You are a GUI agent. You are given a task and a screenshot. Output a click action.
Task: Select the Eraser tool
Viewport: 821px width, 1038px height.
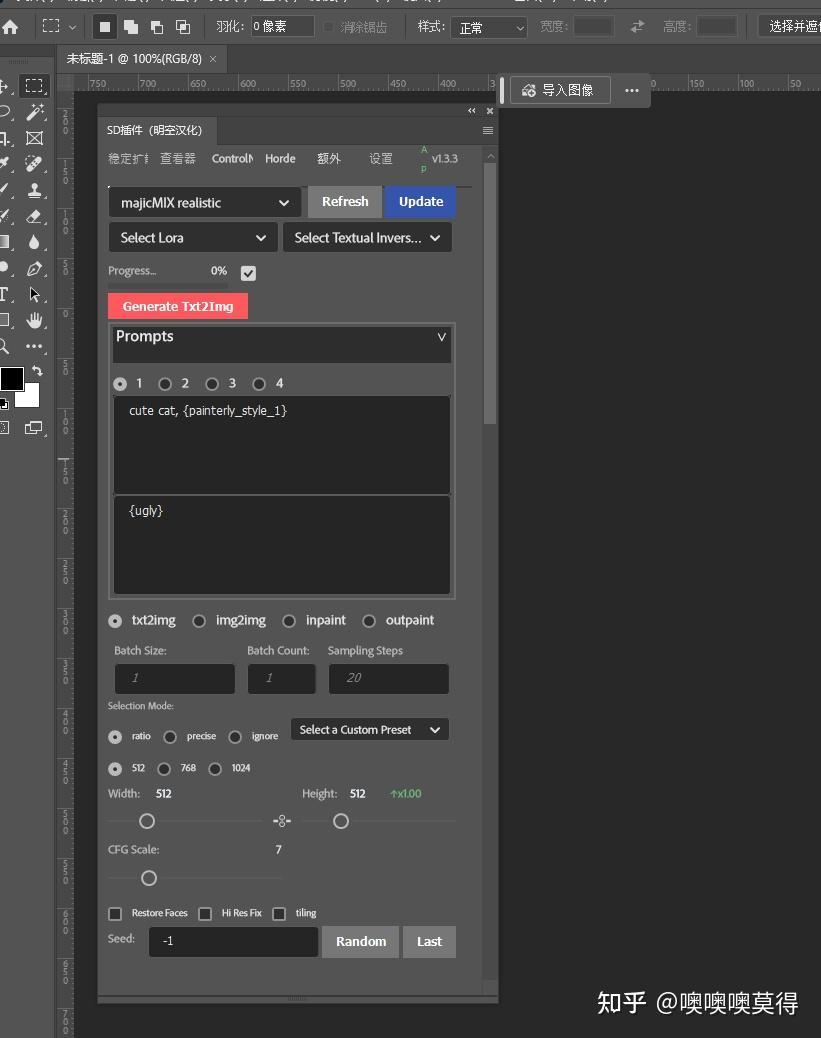[35, 217]
